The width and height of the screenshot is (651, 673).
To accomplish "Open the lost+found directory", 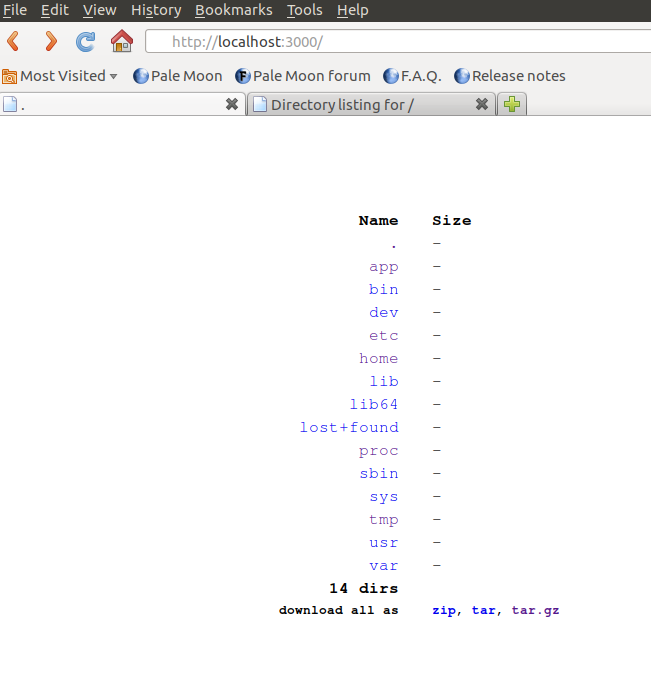I will pos(349,427).
